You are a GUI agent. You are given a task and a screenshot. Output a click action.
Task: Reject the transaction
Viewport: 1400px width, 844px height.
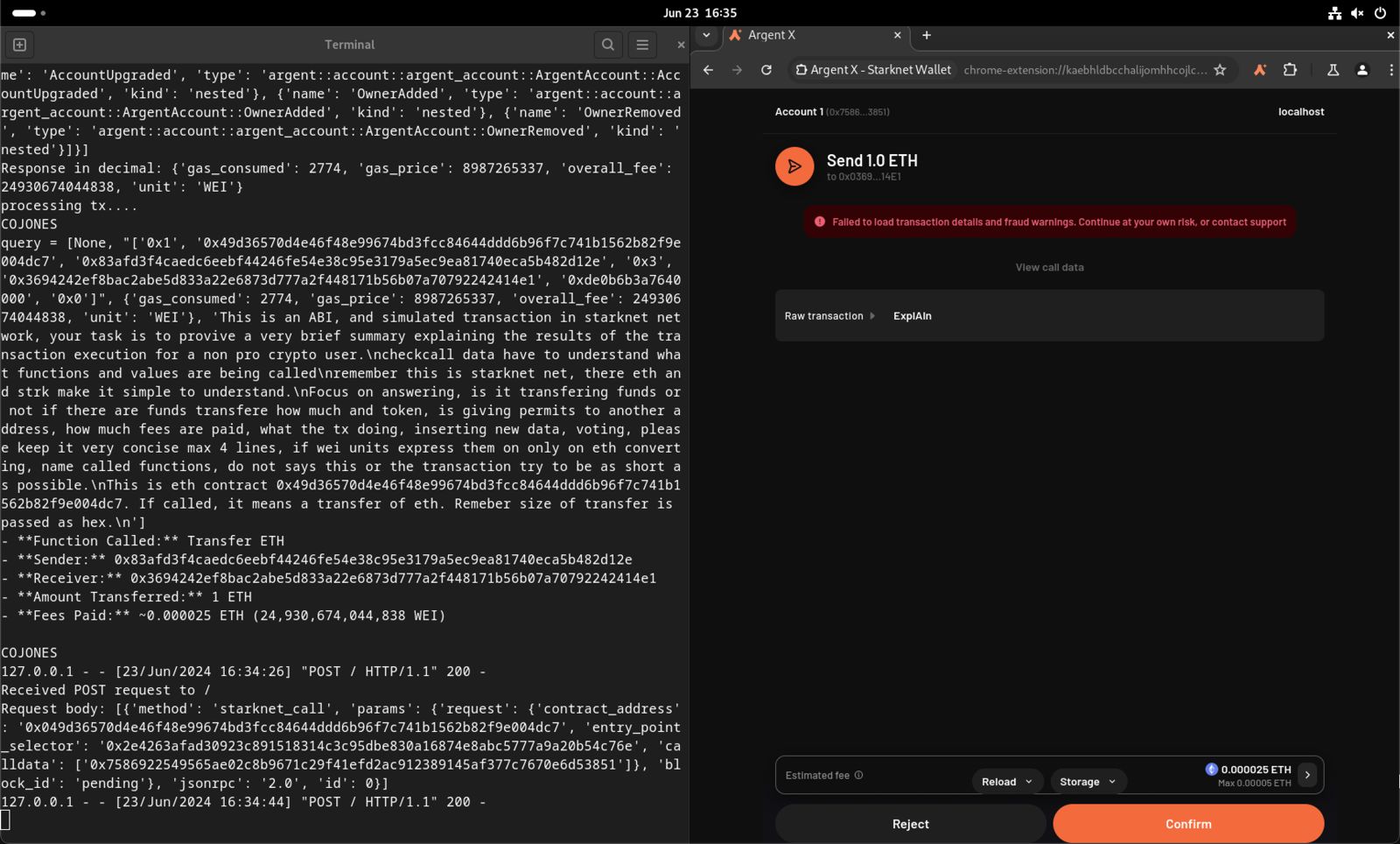[910, 824]
